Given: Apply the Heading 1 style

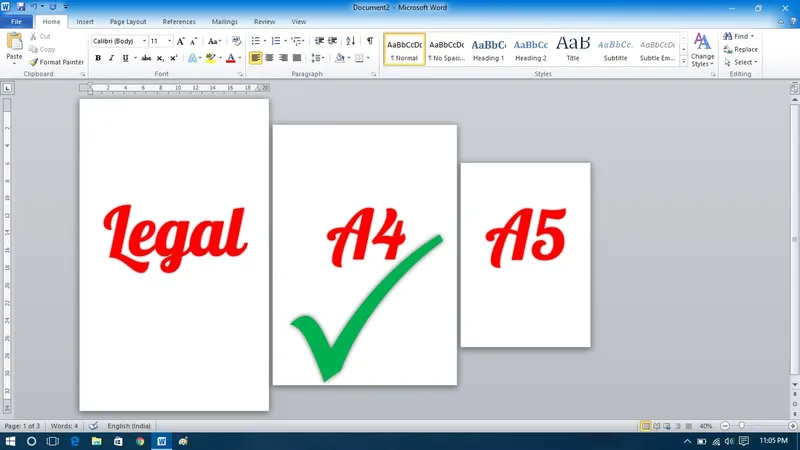Looking at the screenshot, I should [488, 49].
